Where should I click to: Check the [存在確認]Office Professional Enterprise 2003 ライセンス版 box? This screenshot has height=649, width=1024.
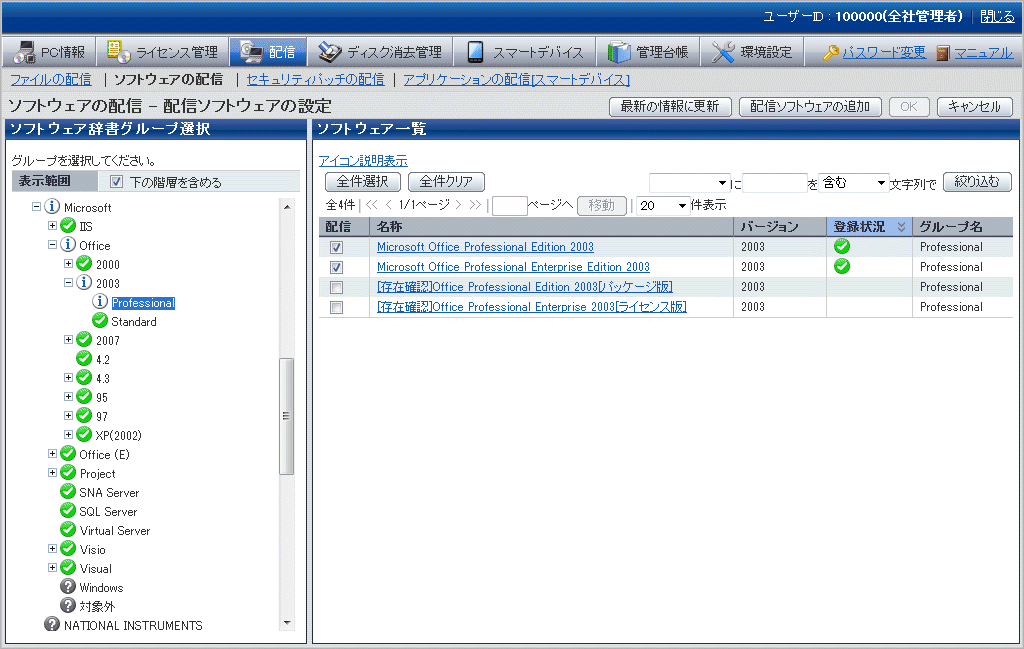click(x=336, y=308)
